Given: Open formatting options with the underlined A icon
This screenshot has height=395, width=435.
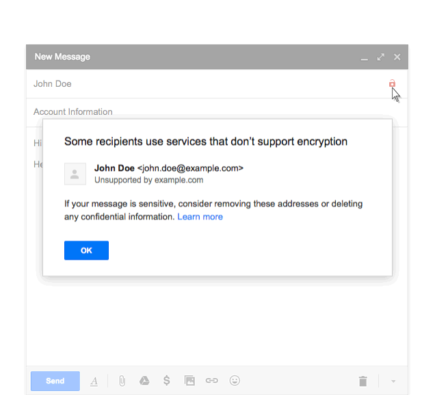Looking at the screenshot, I should (94, 381).
